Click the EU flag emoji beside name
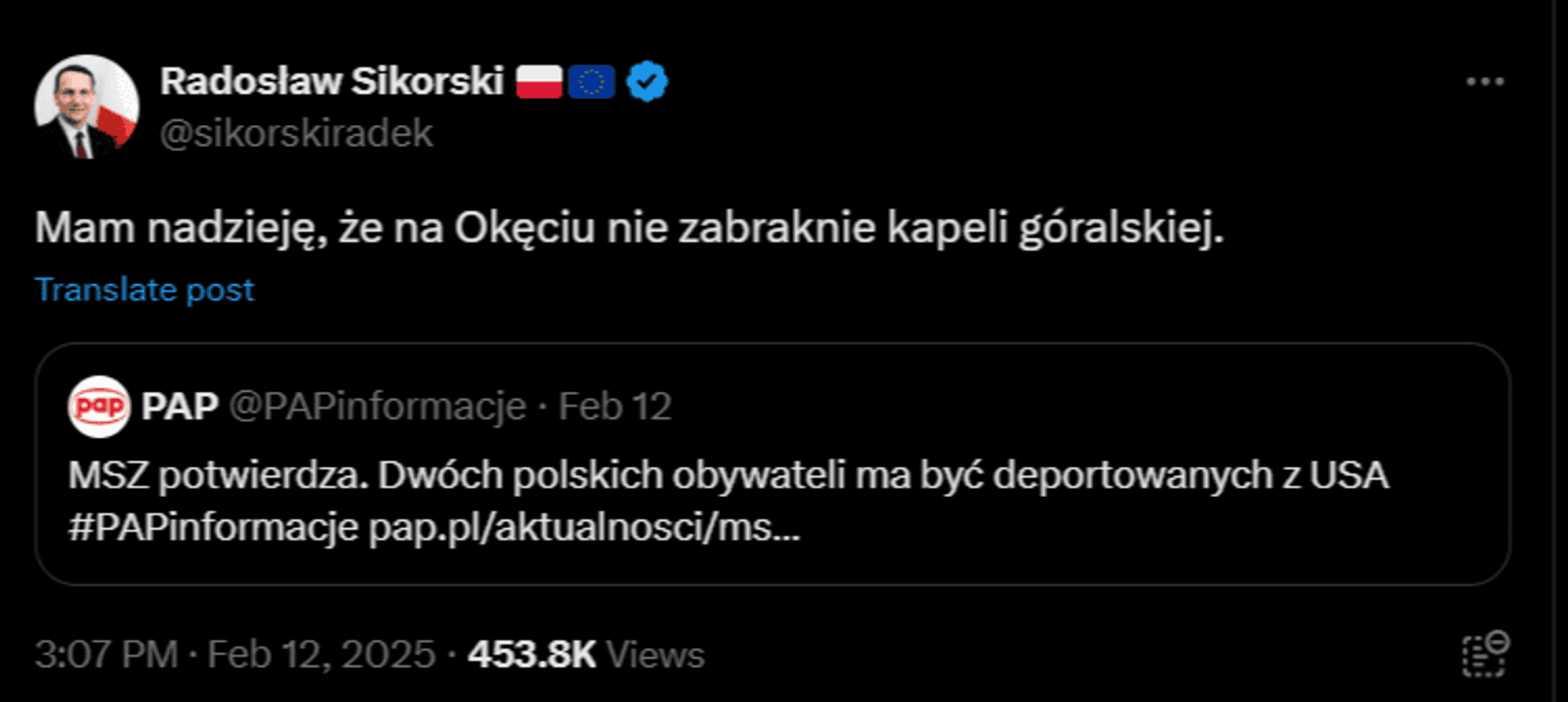Viewport: 1568px width, 702px height. tap(591, 82)
